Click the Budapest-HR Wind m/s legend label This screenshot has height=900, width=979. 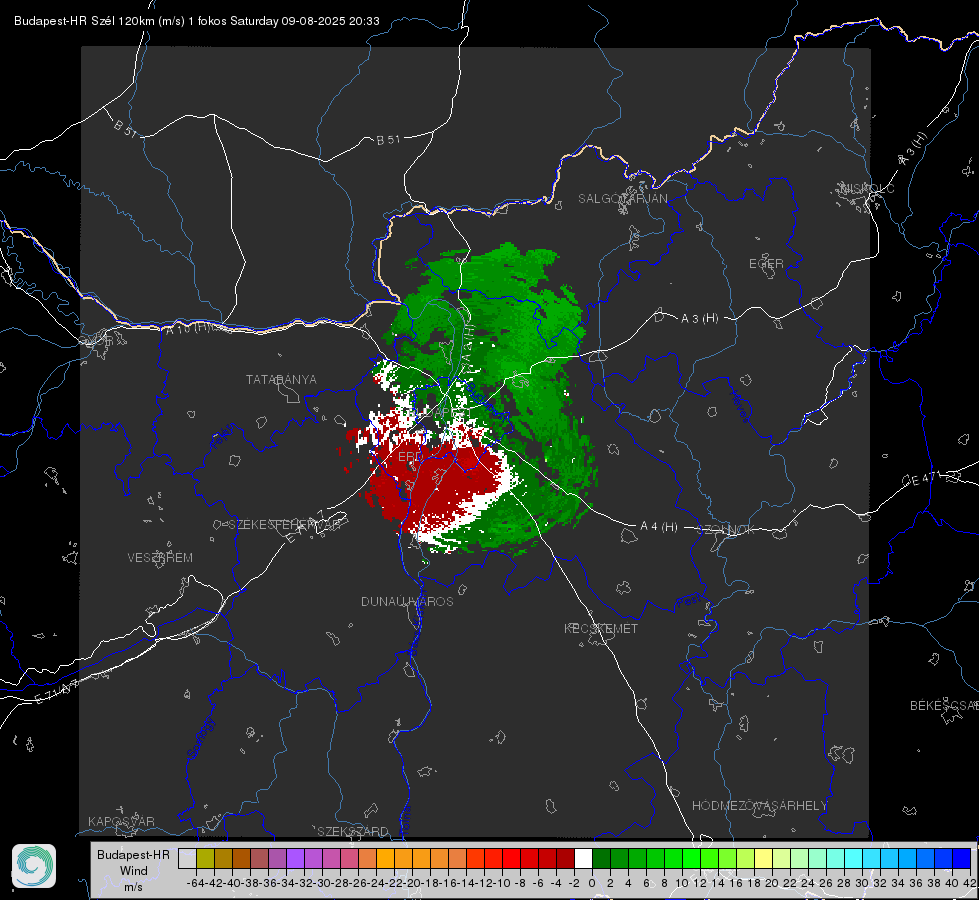coord(134,871)
